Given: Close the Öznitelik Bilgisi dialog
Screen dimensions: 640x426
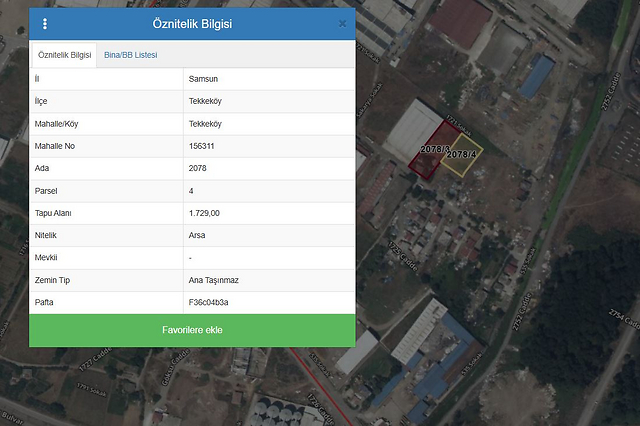Looking at the screenshot, I should (x=342, y=23).
